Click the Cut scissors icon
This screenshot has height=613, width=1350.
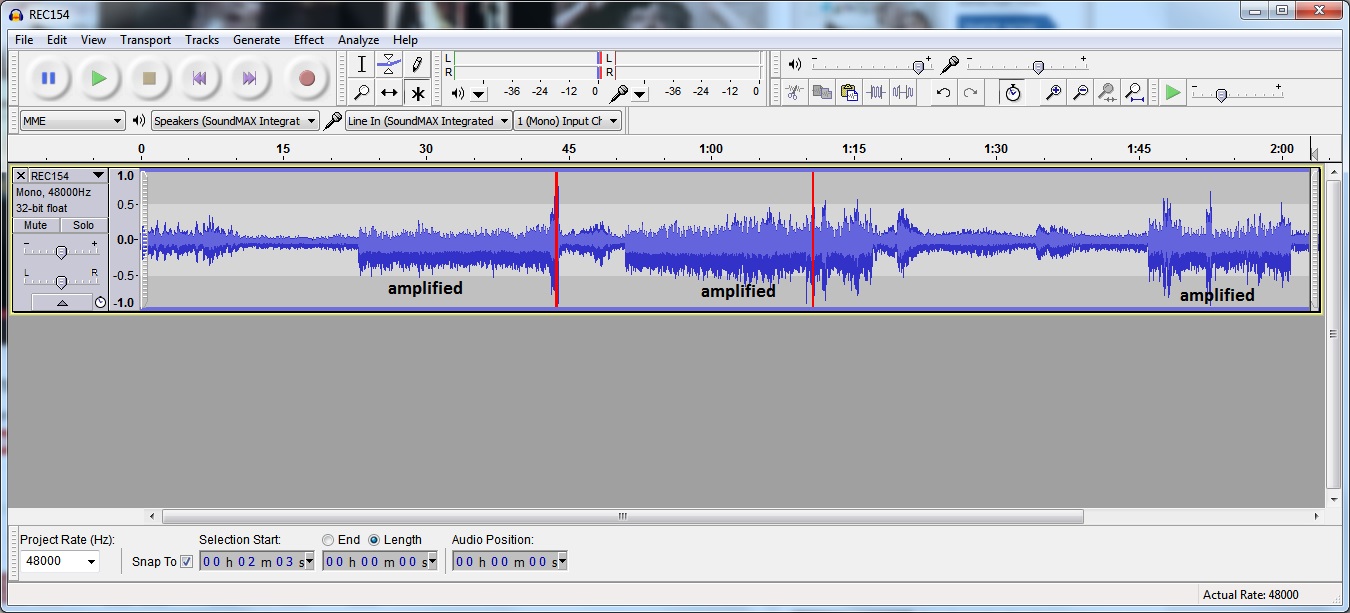click(x=794, y=93)
